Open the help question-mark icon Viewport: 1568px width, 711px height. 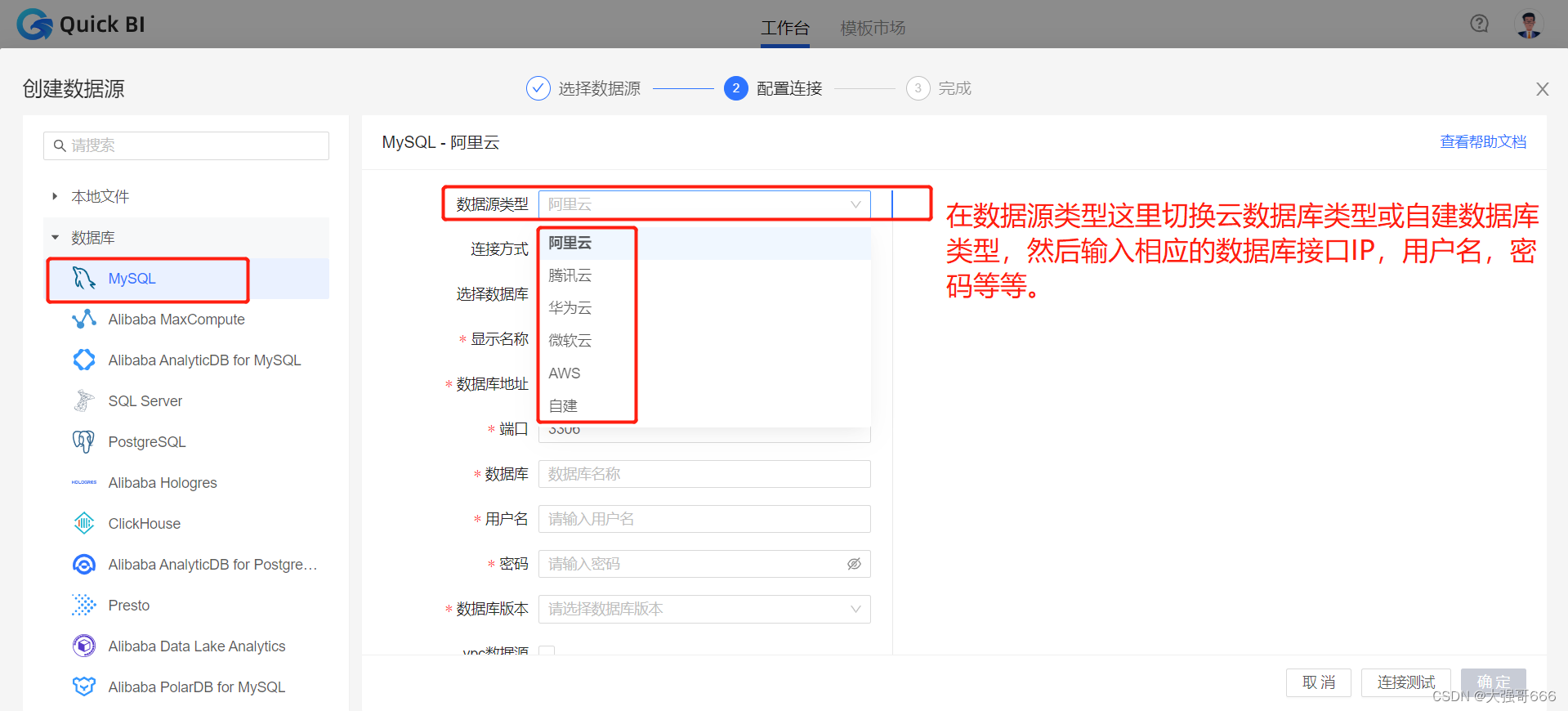(1479, 24)
